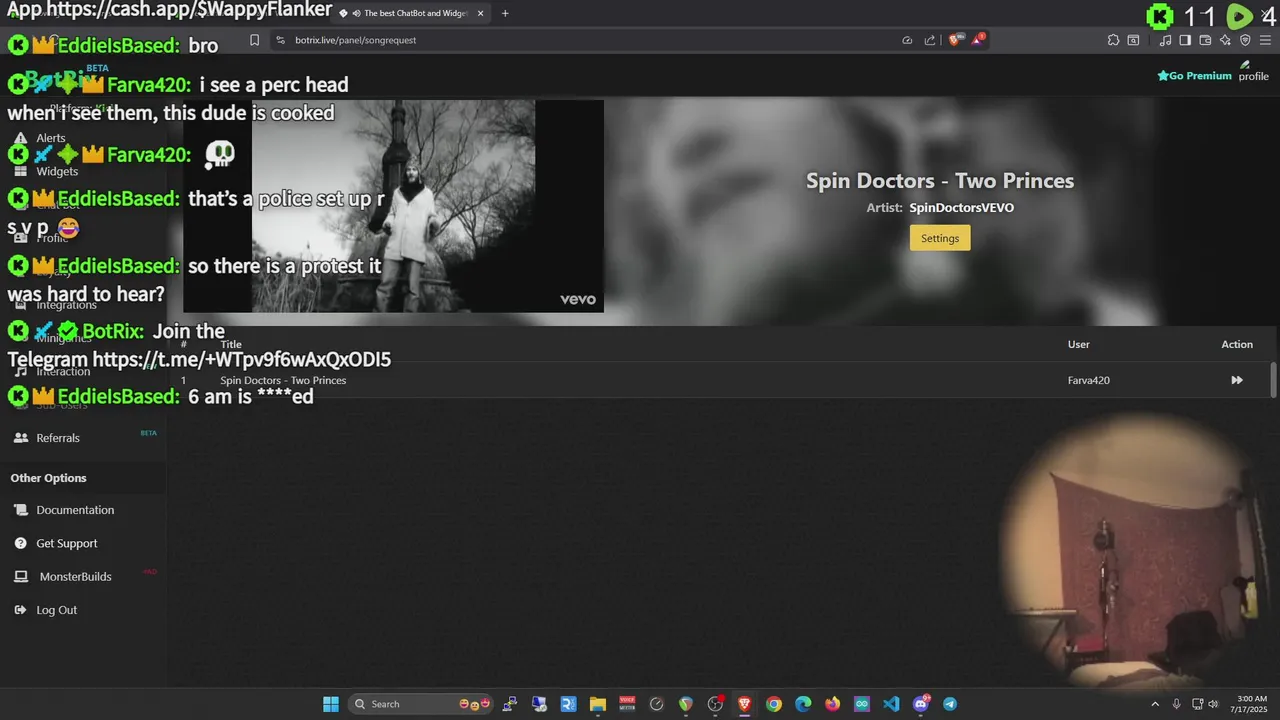Open the Leo AI sparkle icon
Viewport: 1280px width, 720px height.
click(1225, 40)
